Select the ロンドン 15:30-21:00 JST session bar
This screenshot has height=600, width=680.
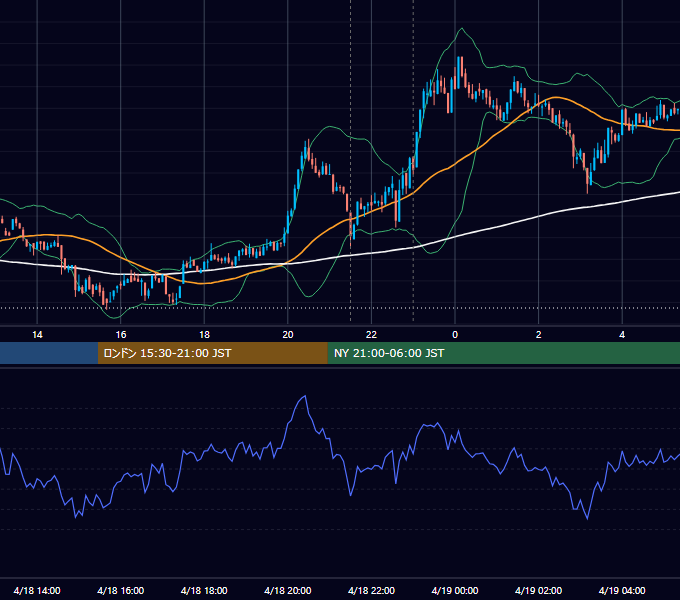coord(212,353)
